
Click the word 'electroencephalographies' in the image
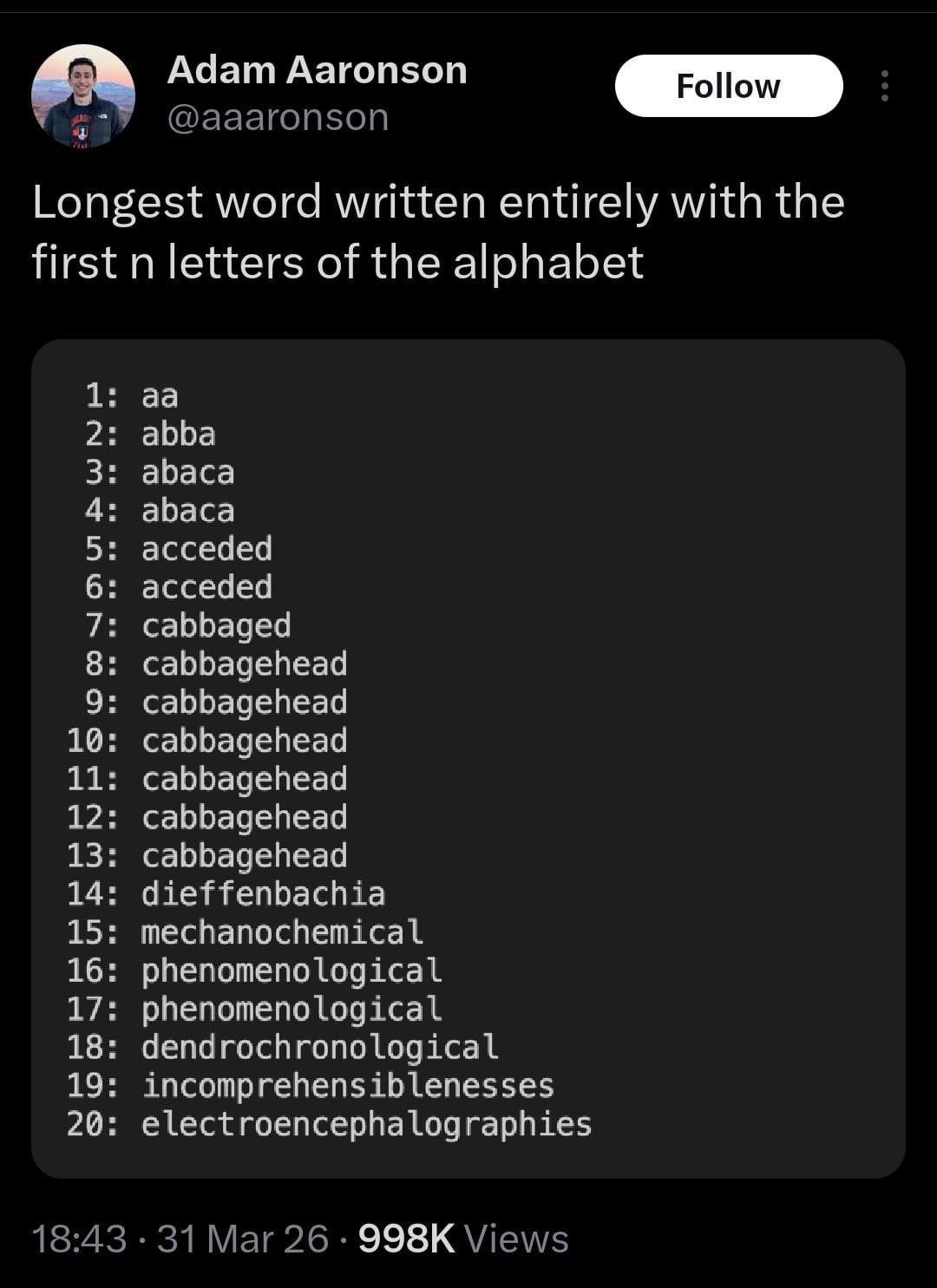[x=366, y=1124]
